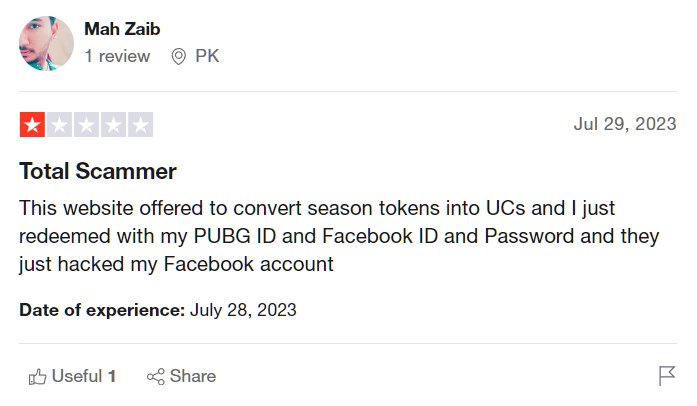
Task: Mark review as Useful via the label
Action: (x=77, y=376)
